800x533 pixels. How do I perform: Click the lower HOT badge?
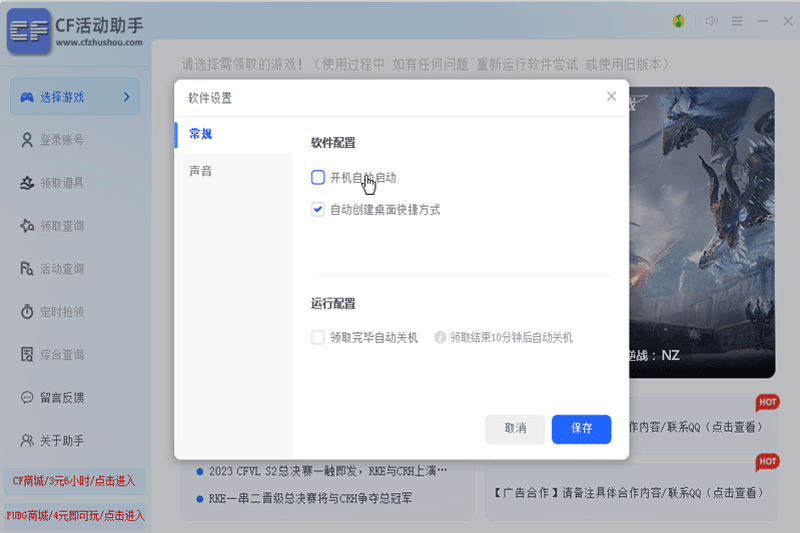click(x=767, y=462)
